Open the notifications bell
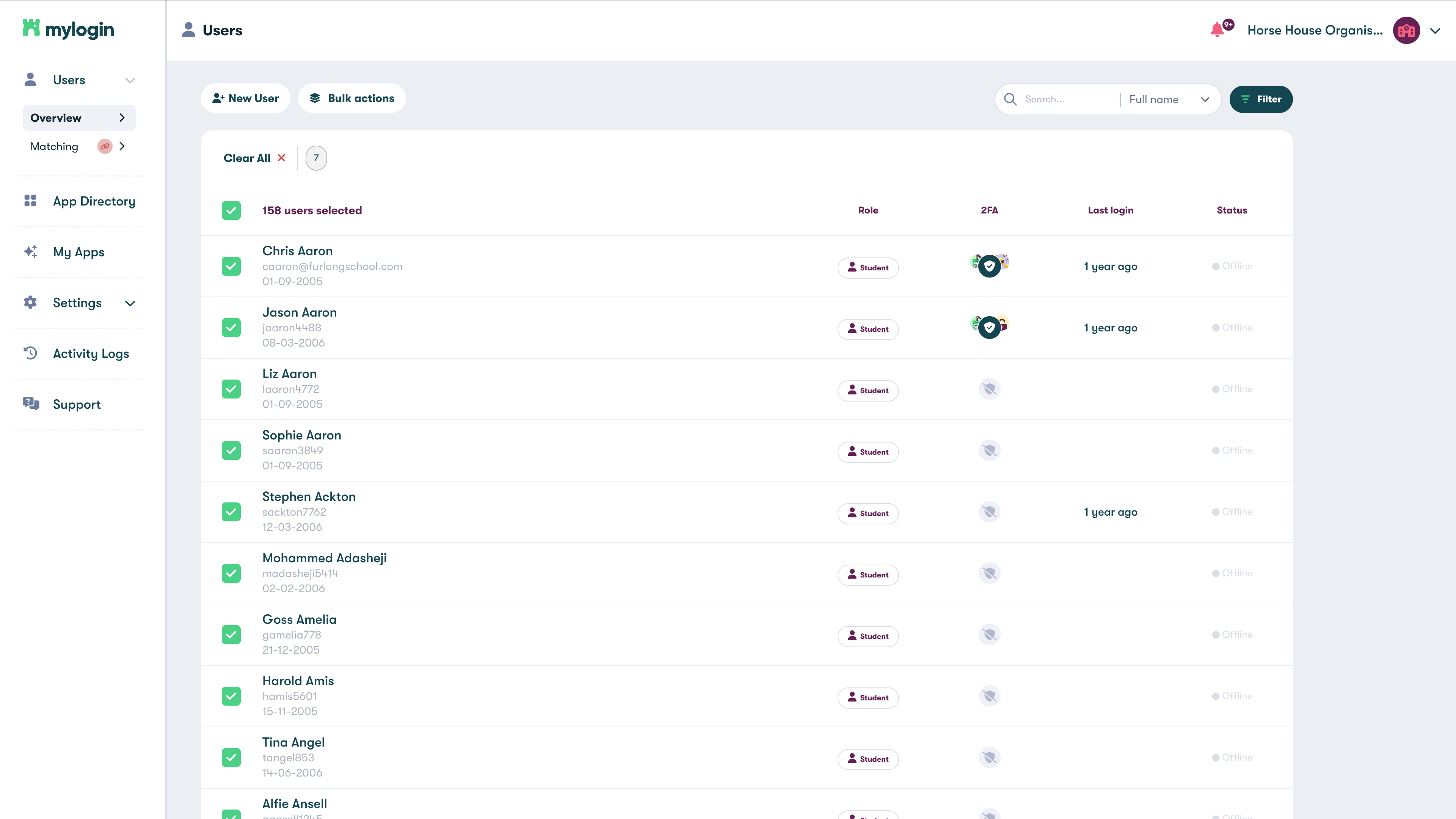 tap(1217, 30)
